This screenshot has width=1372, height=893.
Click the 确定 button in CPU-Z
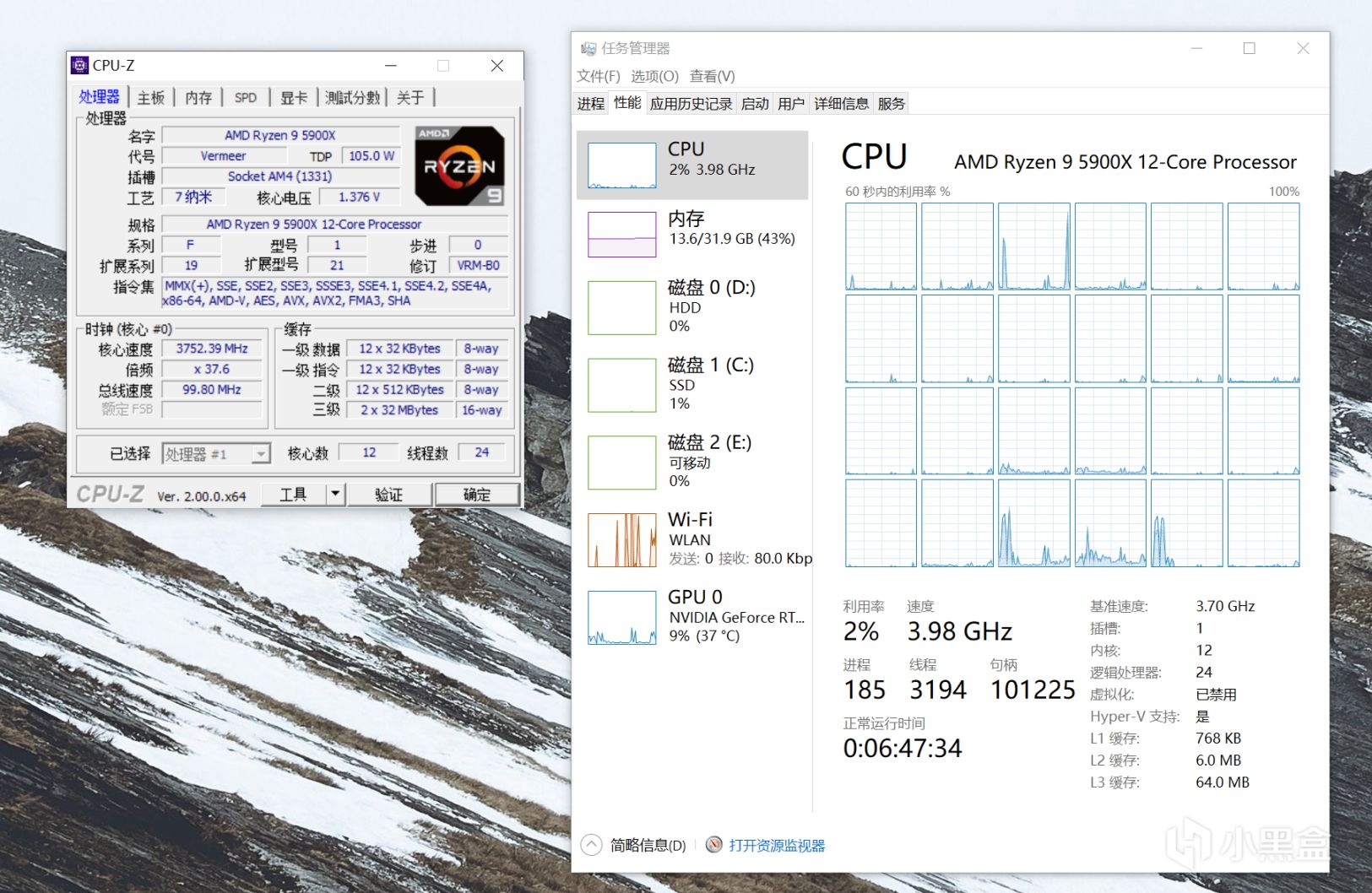pos(477,494)
